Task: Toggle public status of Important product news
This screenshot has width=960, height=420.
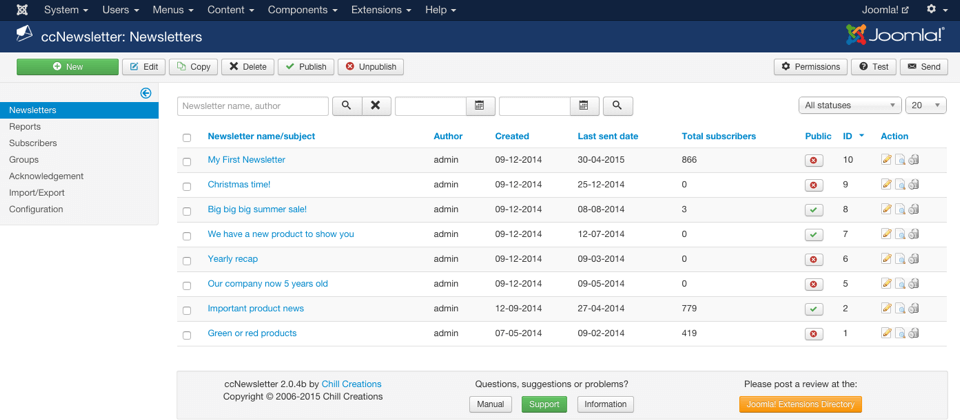Action: (814, 309)
